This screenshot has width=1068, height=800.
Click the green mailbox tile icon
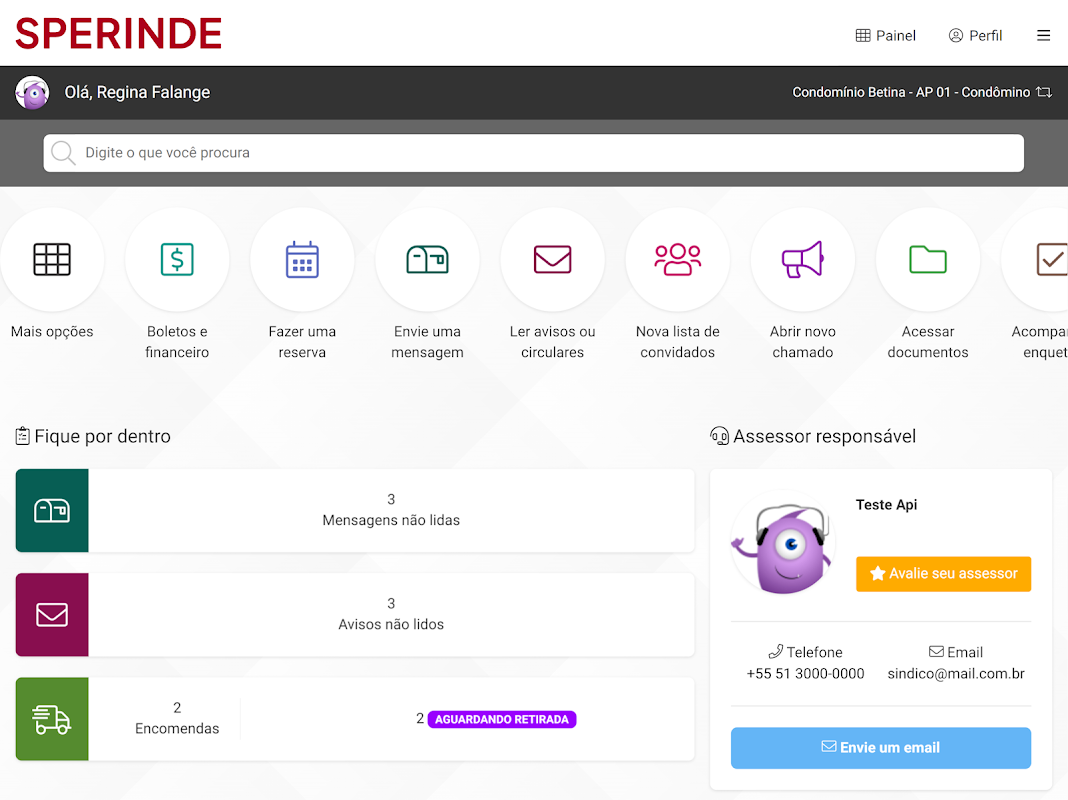tap(52, 511)
